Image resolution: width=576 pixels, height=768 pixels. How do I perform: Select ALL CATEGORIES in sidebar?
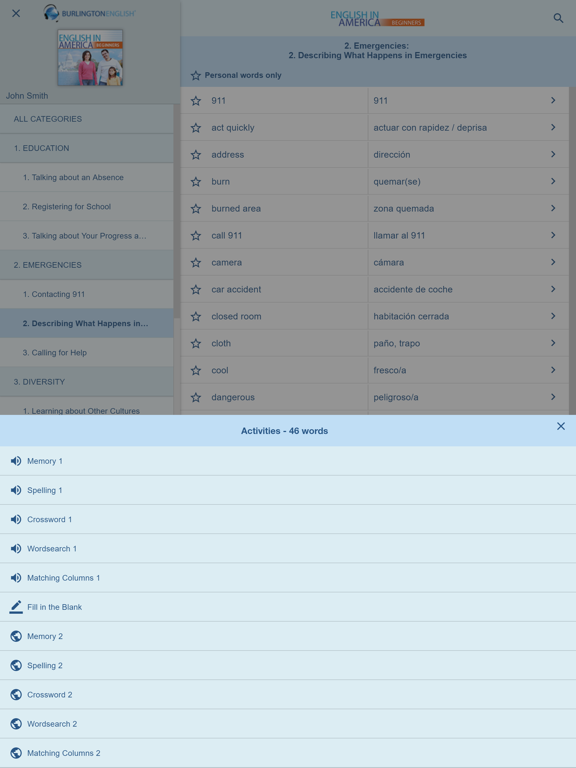[87, 119]
